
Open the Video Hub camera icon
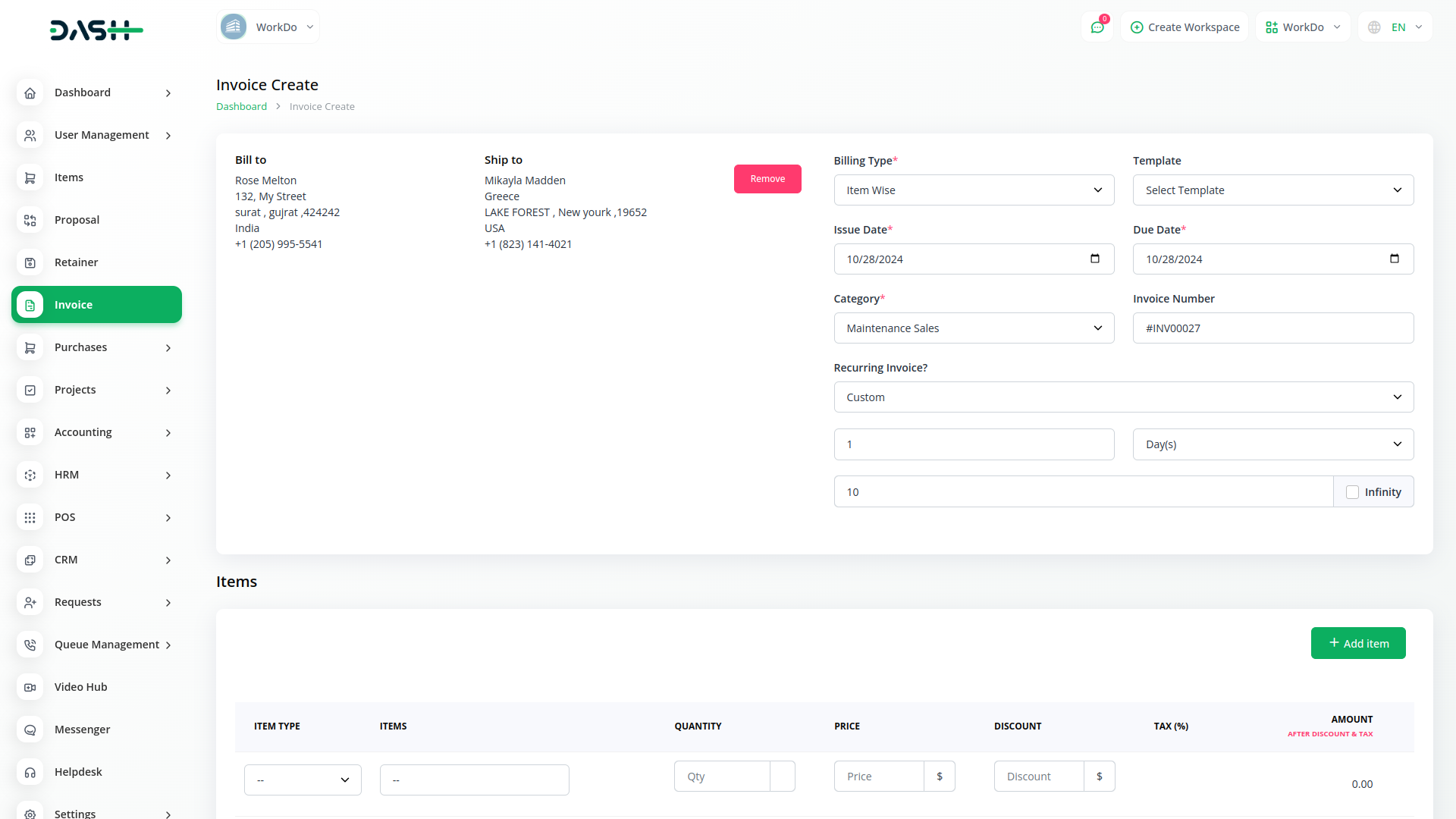30,687
